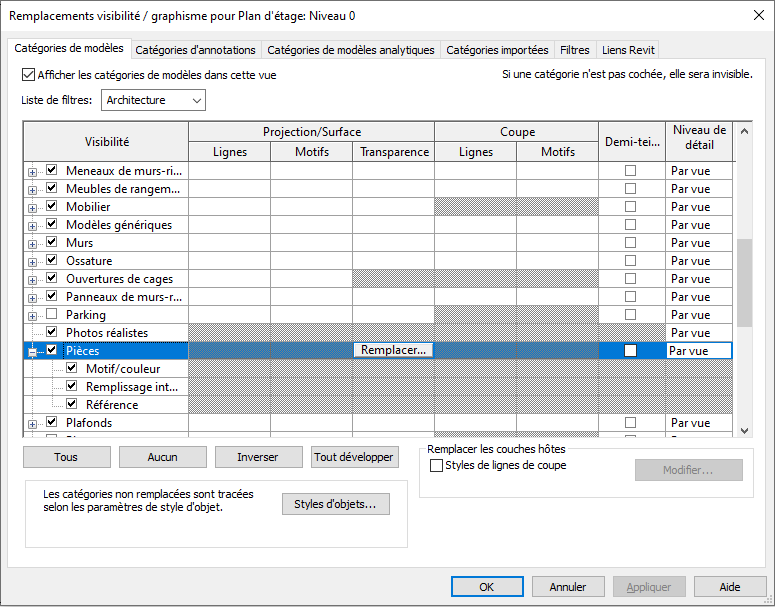
Task: Click Remplacer button for Pièces transparency
Action: pos(393,351)
